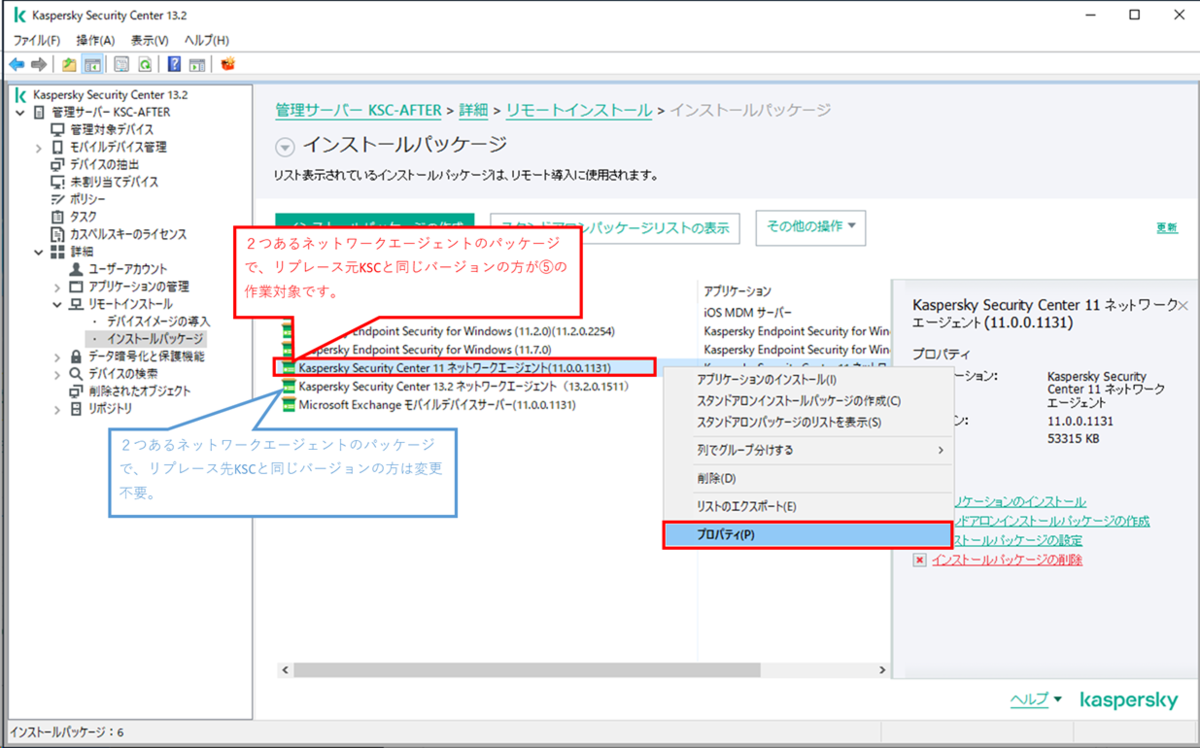Image resolution: width=1200 pixels, height=748 pixels.
Task: Click the インストールパッケージの削除 link
Action: [1007, 560]
